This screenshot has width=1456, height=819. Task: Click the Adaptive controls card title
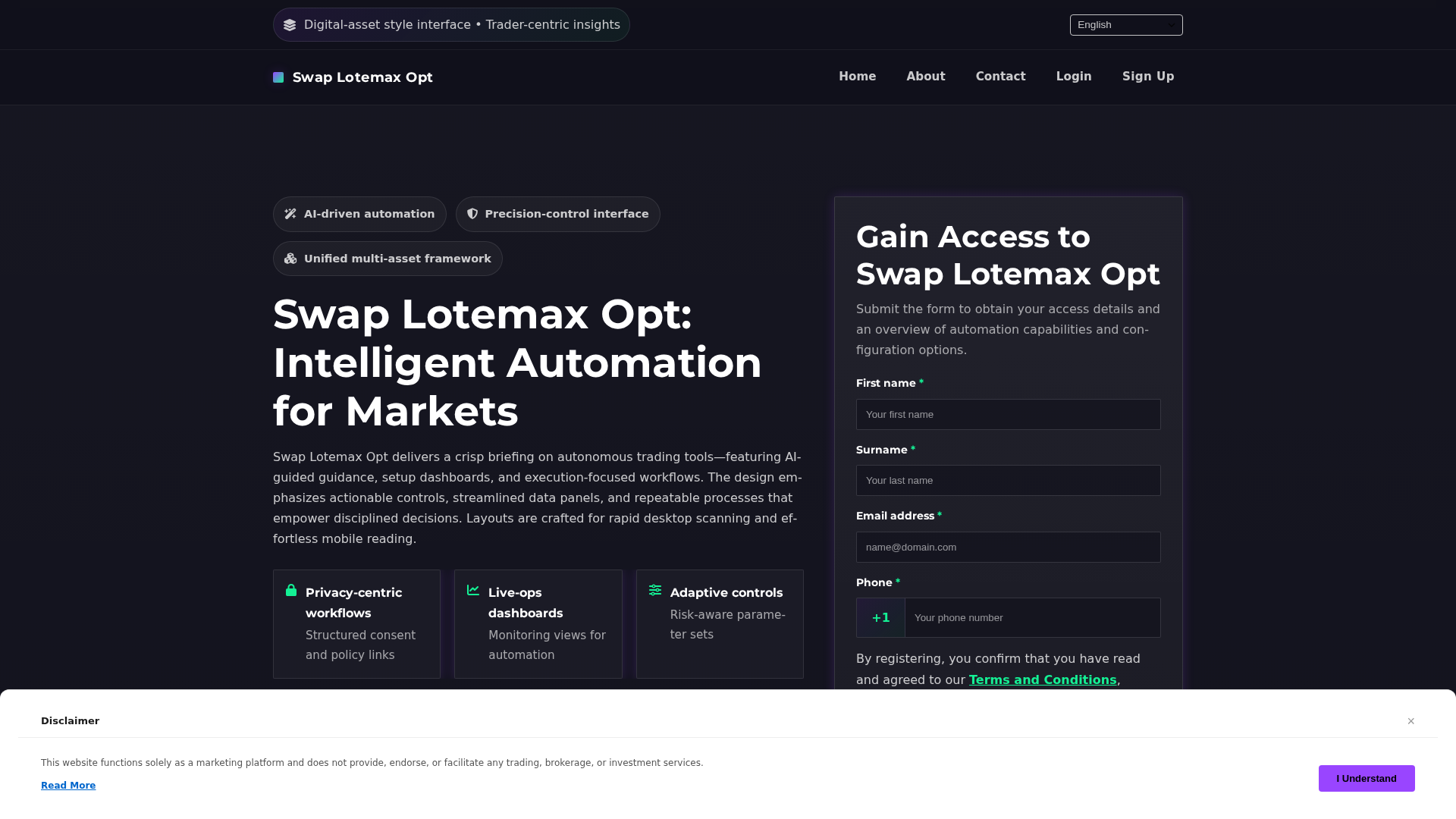pos(726,592)
